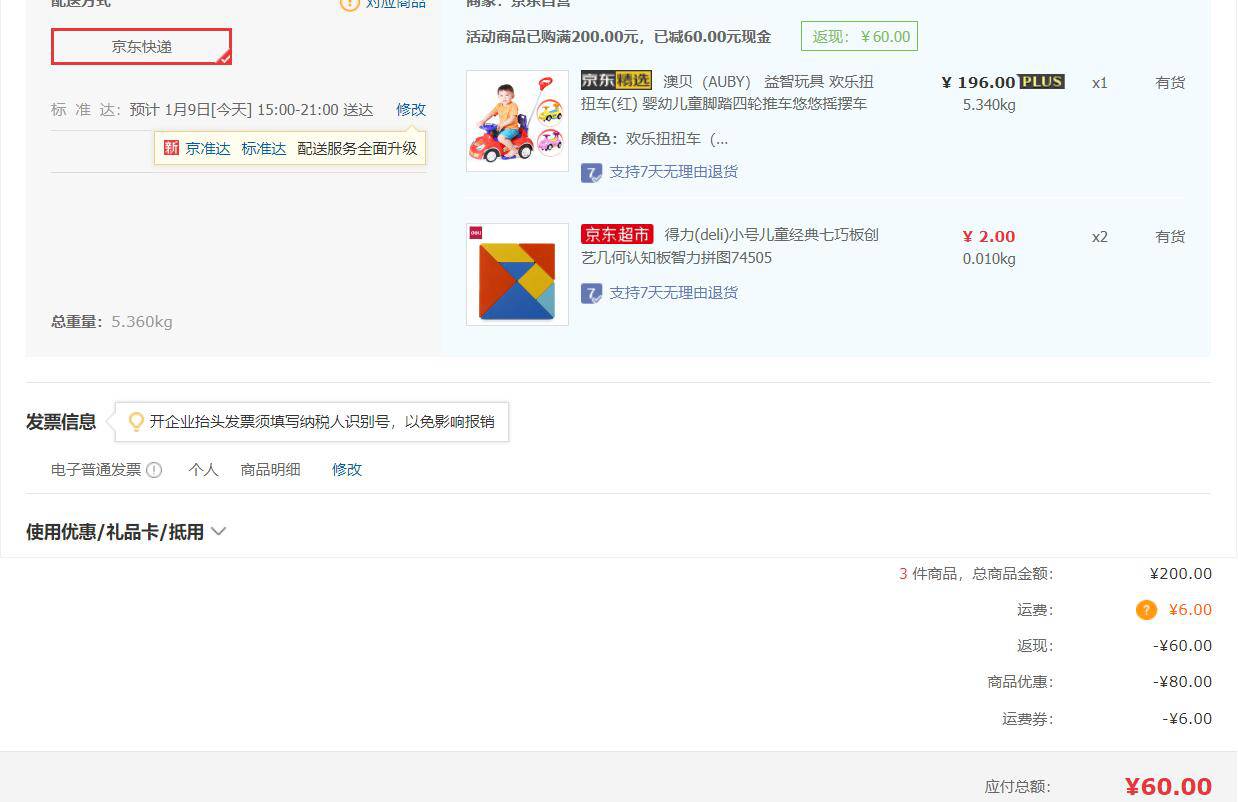
Task: Click 修改 link under invoice information
Action: click(x=347, y=469)
